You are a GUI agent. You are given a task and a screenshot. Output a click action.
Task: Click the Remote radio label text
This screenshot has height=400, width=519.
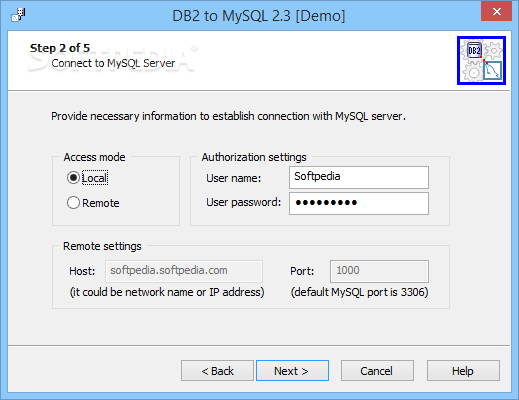coord(101,203)
